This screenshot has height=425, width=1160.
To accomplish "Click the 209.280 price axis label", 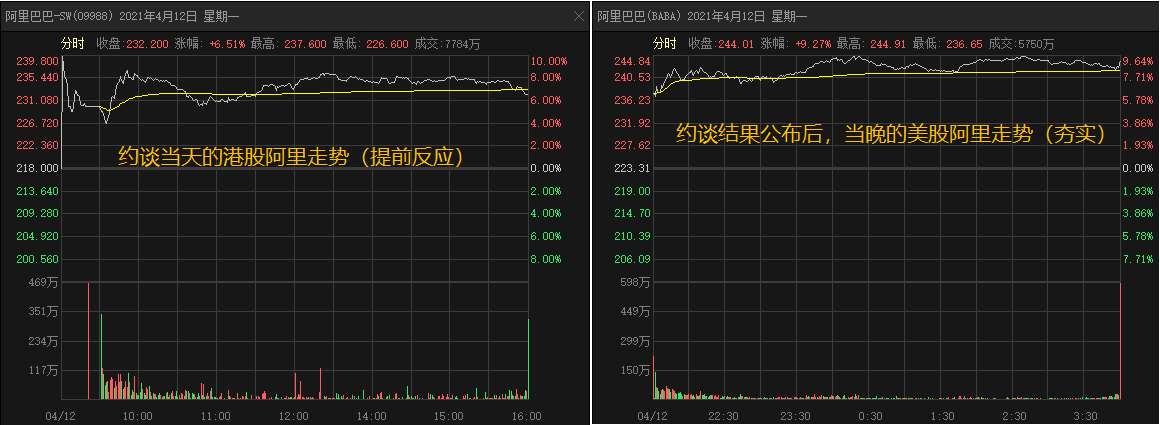I will pyautogui.click(x=37, y=213).
